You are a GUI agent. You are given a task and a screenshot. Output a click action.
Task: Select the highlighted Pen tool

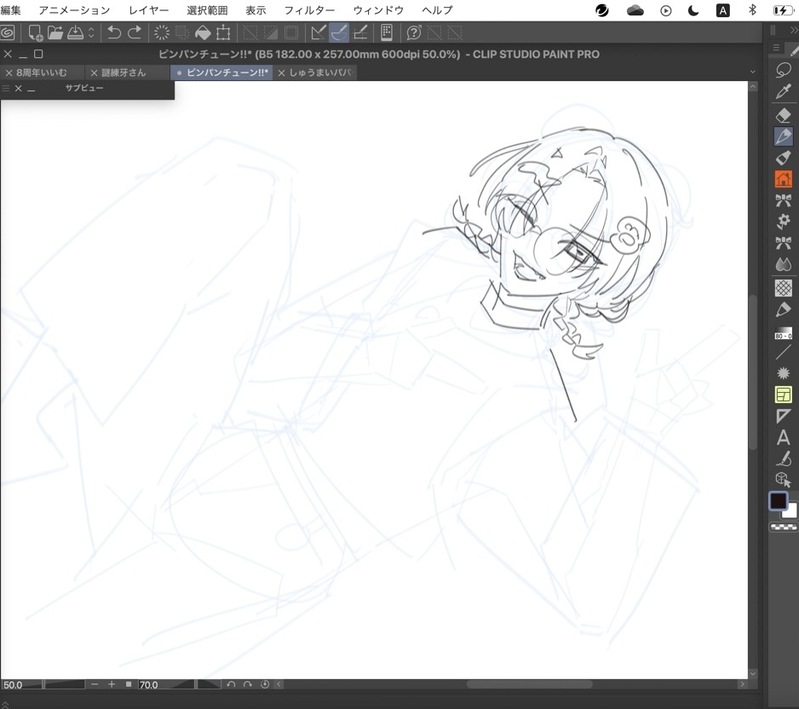(x=783, y=136)
